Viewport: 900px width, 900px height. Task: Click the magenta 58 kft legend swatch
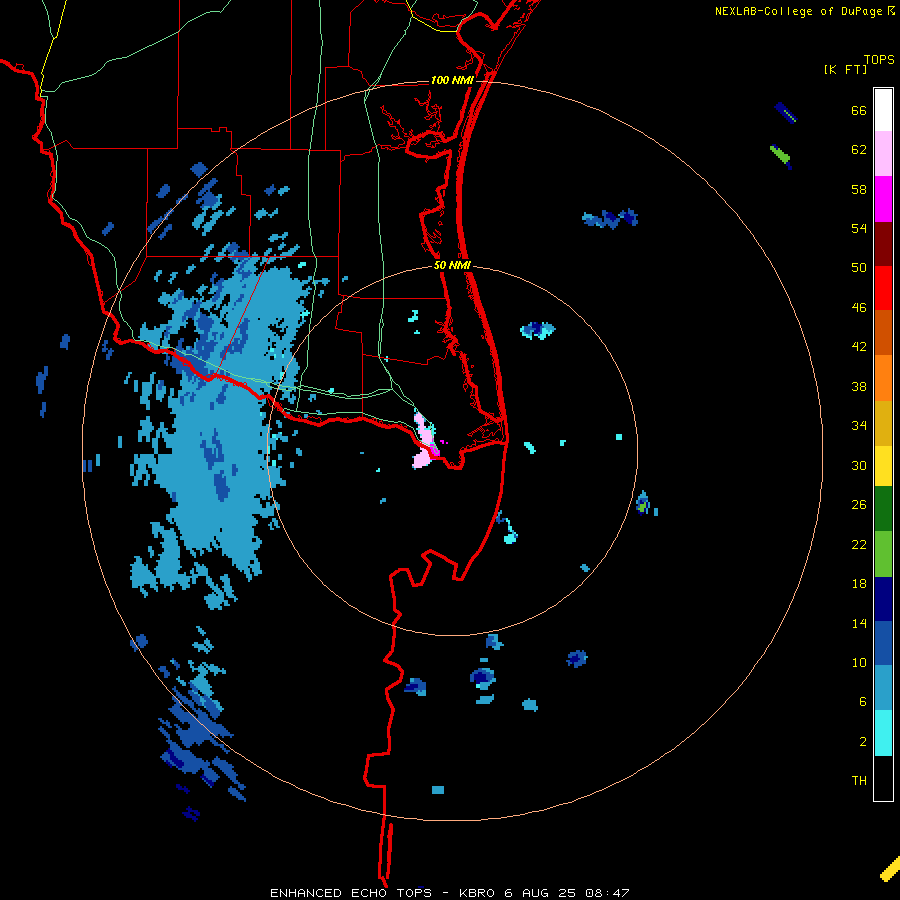click(x=883, y=199)
